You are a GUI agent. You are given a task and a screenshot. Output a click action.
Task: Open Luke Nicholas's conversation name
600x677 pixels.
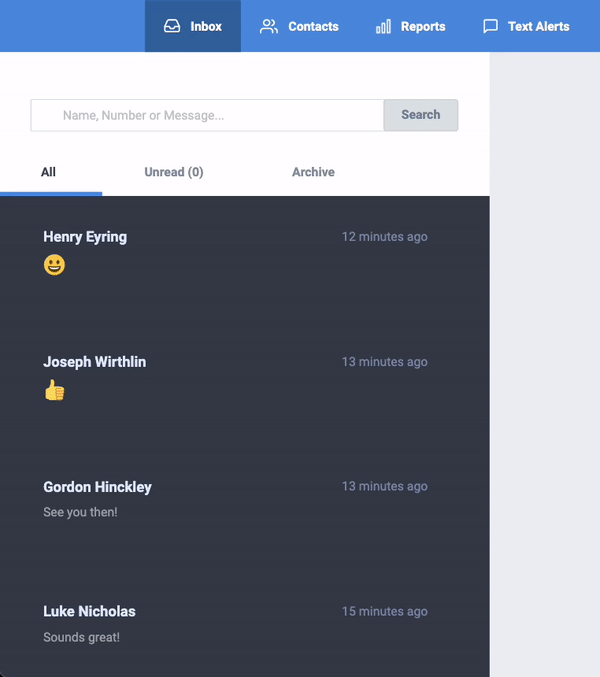89,611
